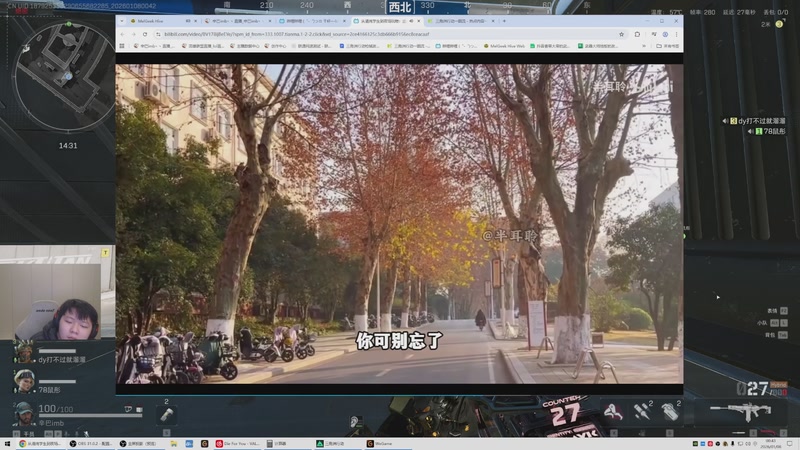Select the ammunition gadget slot
The width and height of the screenshot is (800, 450).
(x=642, y=411)
